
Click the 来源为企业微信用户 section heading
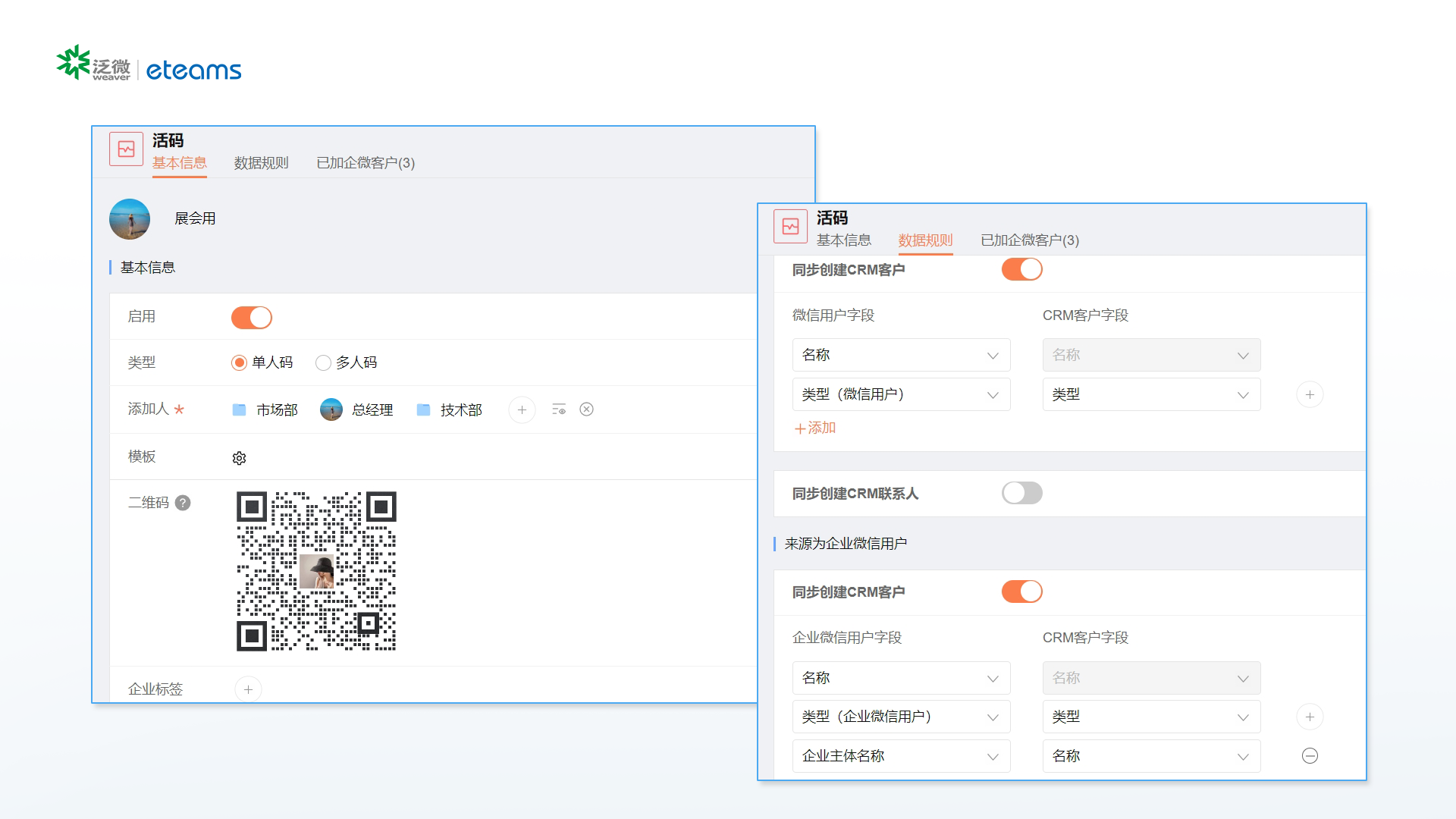(x=846, y=544)
